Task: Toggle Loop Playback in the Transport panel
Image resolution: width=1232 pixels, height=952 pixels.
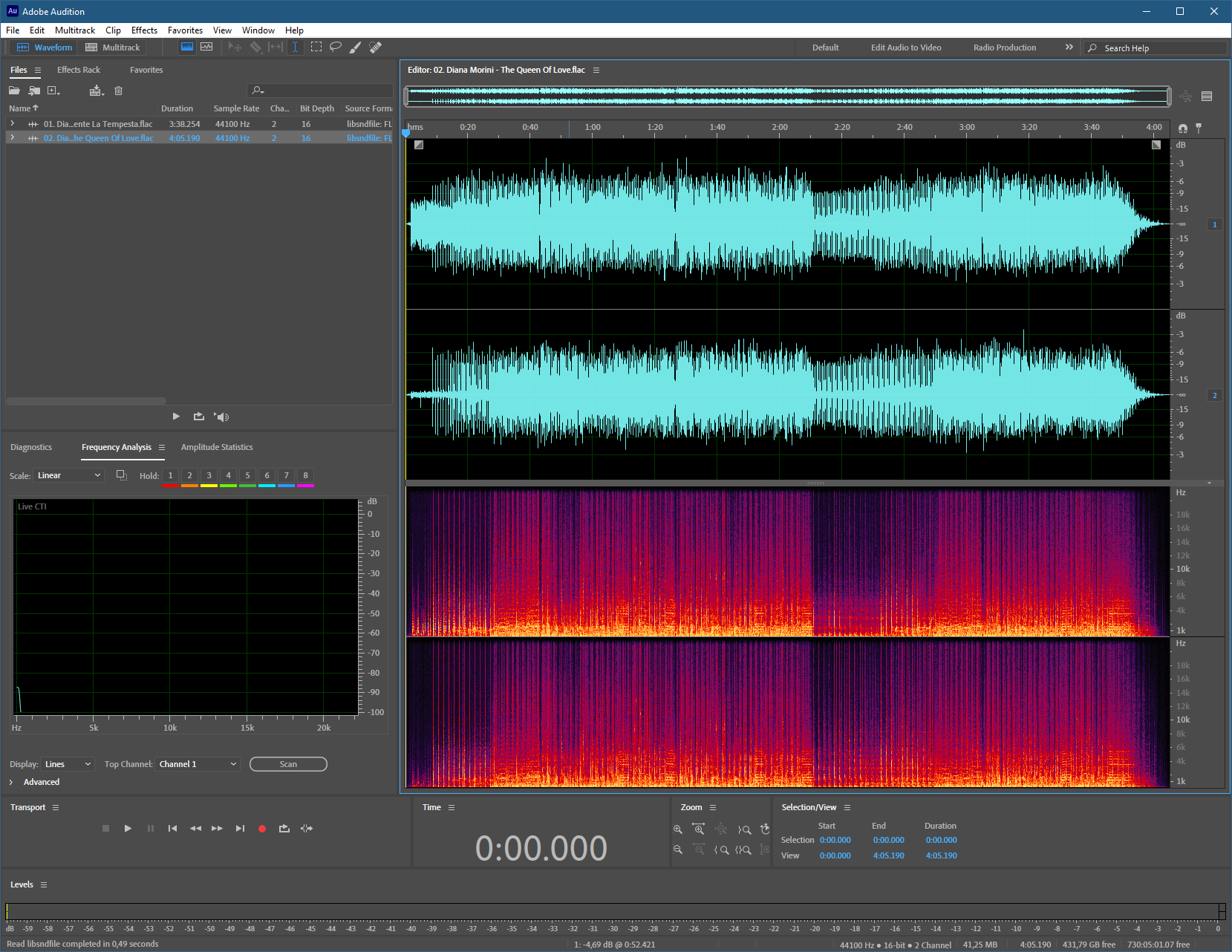Action: coord(284,828)
